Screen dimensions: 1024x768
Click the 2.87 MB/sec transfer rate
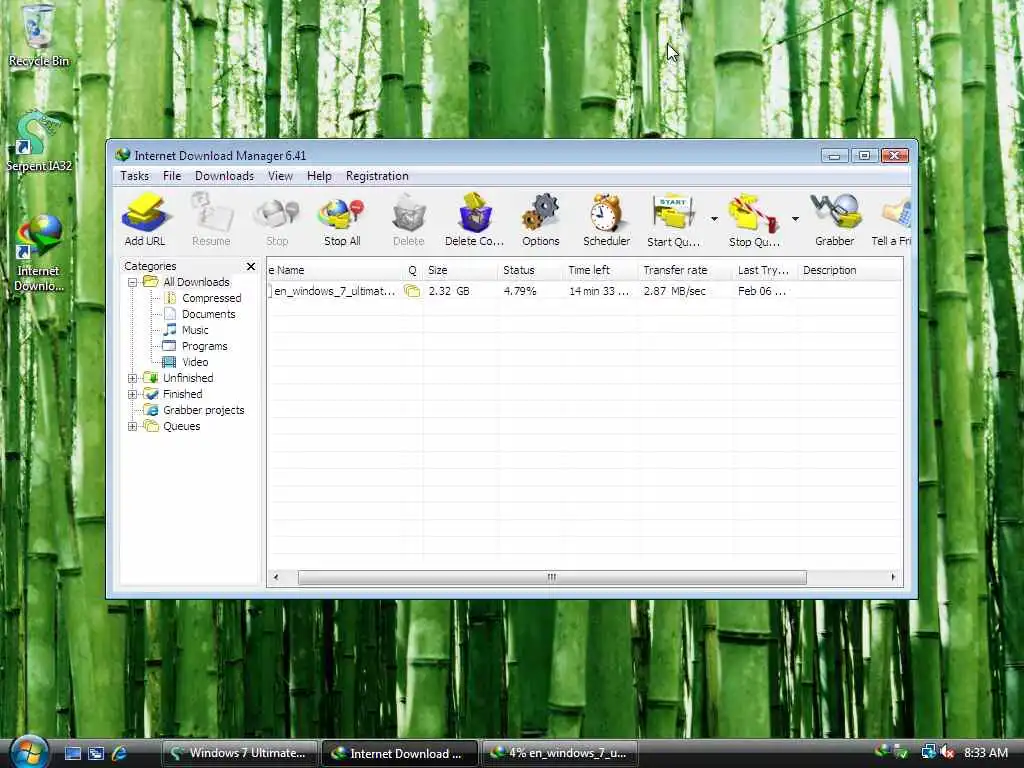click(x=675, y=291)
